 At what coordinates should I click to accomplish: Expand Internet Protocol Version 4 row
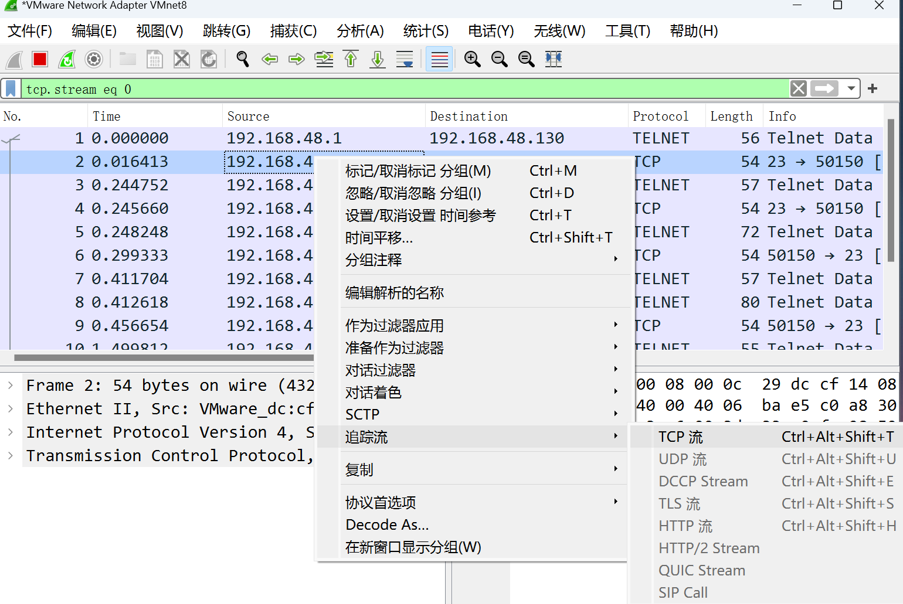(x=10, y=432)
